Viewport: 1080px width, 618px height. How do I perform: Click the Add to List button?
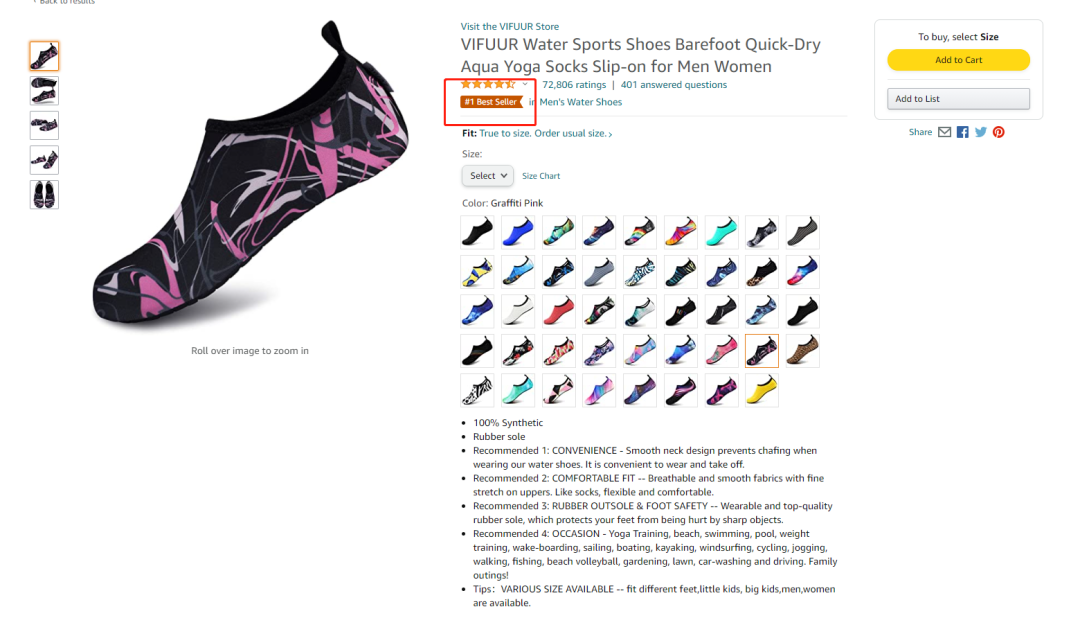click(958, 99)
